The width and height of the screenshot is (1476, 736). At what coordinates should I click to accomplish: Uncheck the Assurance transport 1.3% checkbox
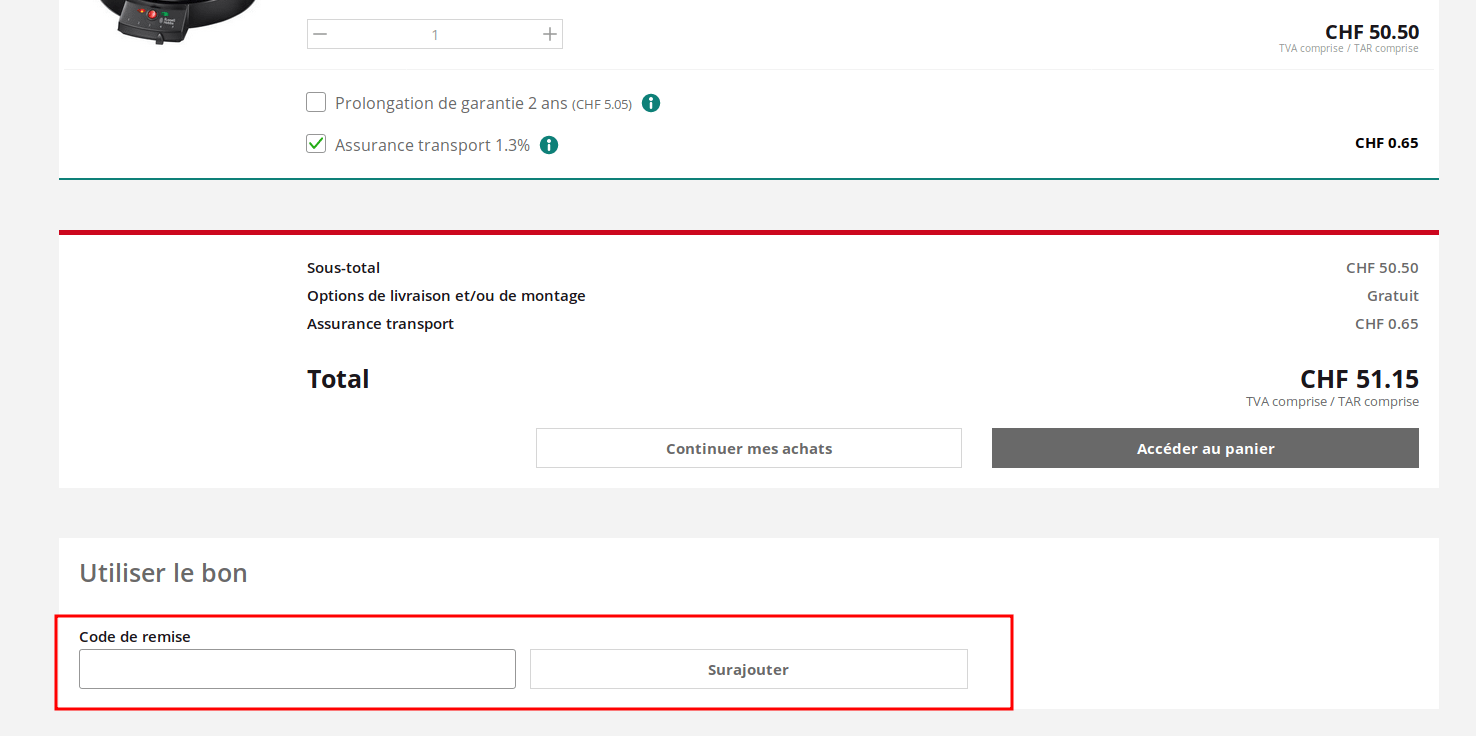click(x=316, y=144)
